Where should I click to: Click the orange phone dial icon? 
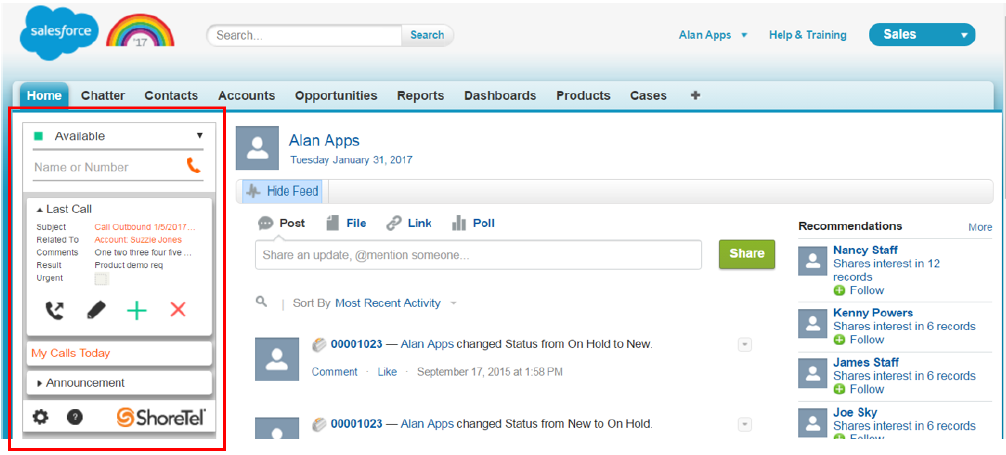coord(193,166)
